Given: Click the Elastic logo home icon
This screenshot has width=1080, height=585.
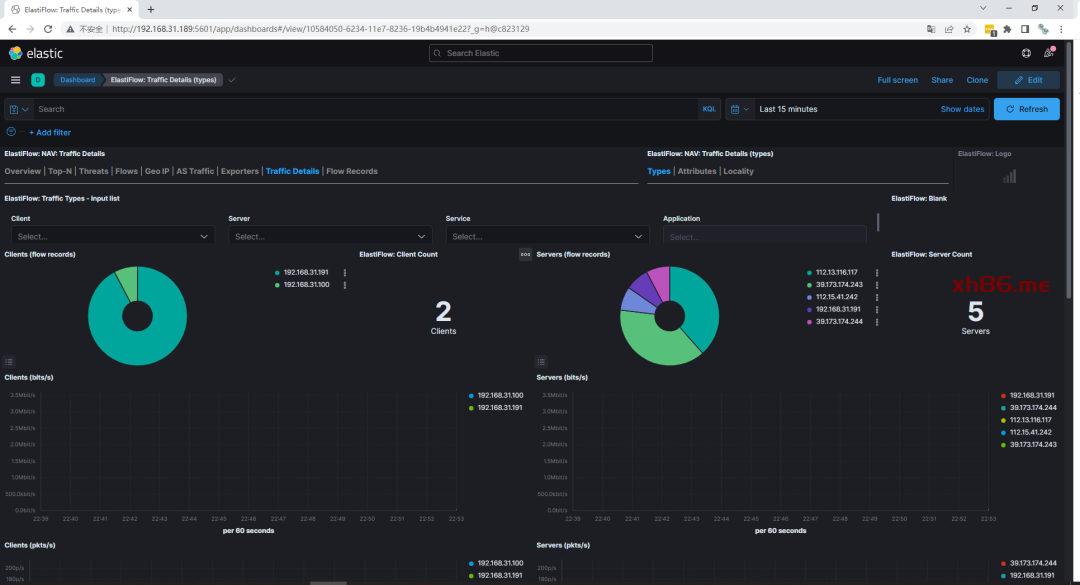Looking at the screenshot, I should [x=16, y=53].
